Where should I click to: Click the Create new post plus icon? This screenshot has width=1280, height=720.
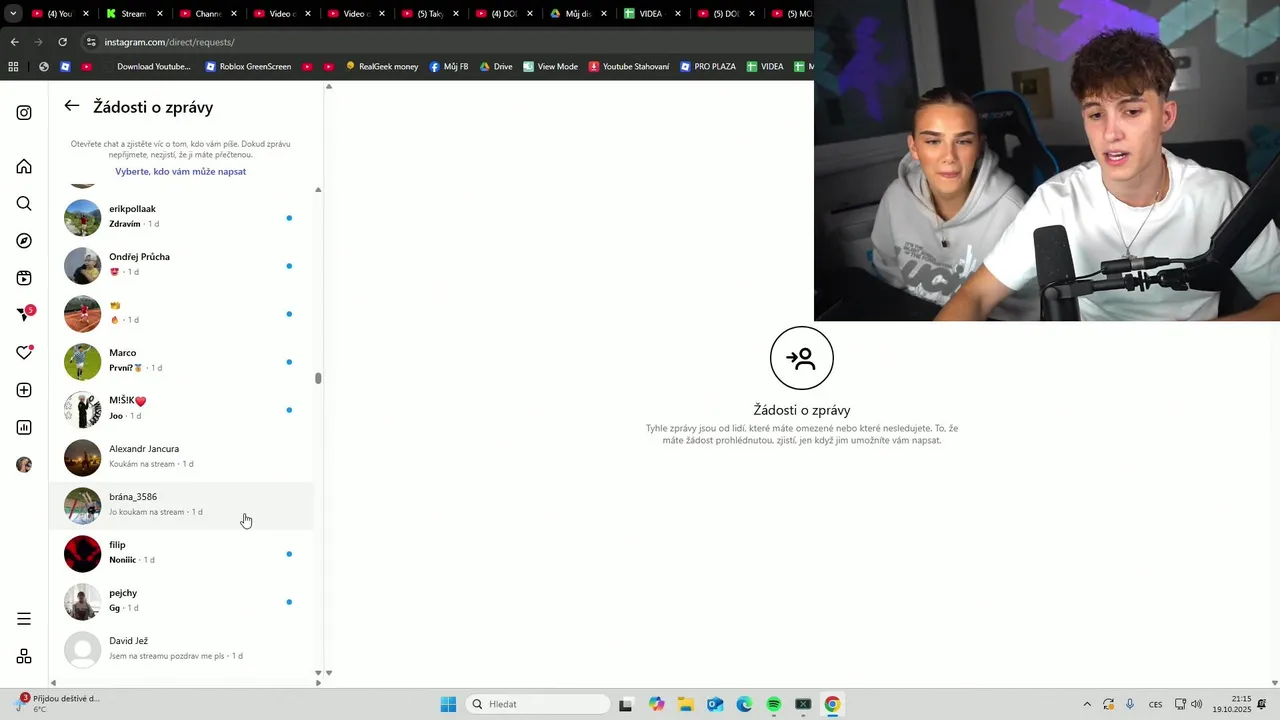point(24,390)
